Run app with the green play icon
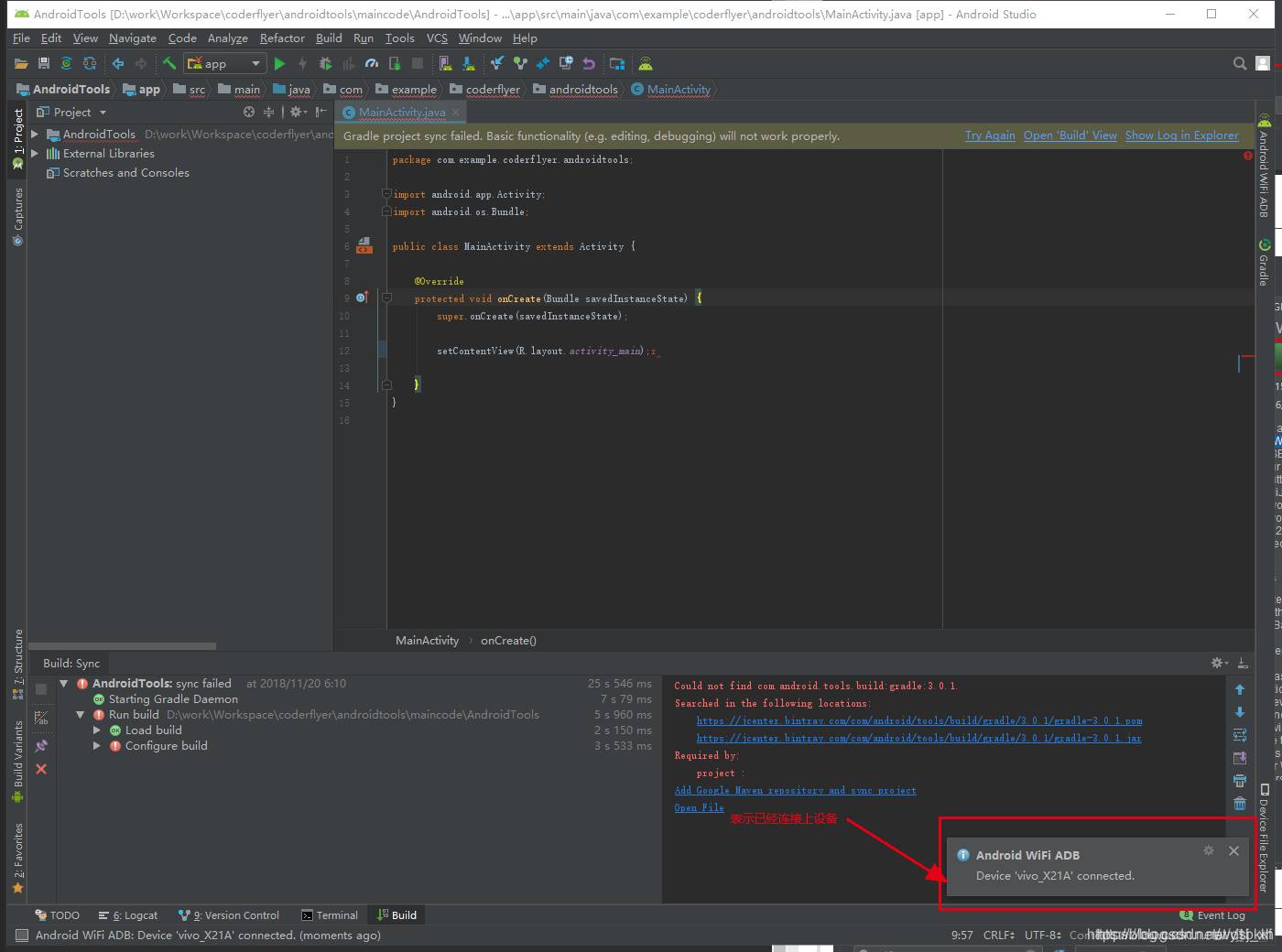 point(279,63)
